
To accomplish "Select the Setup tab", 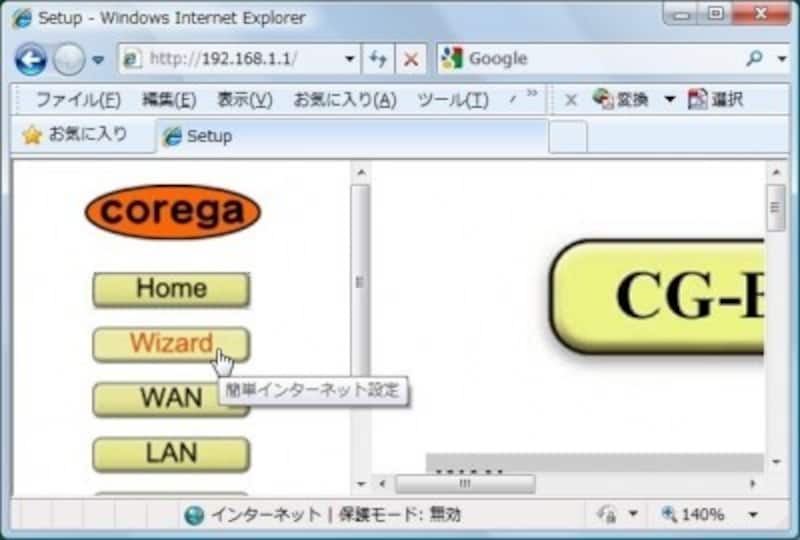I will coord(352,136).
